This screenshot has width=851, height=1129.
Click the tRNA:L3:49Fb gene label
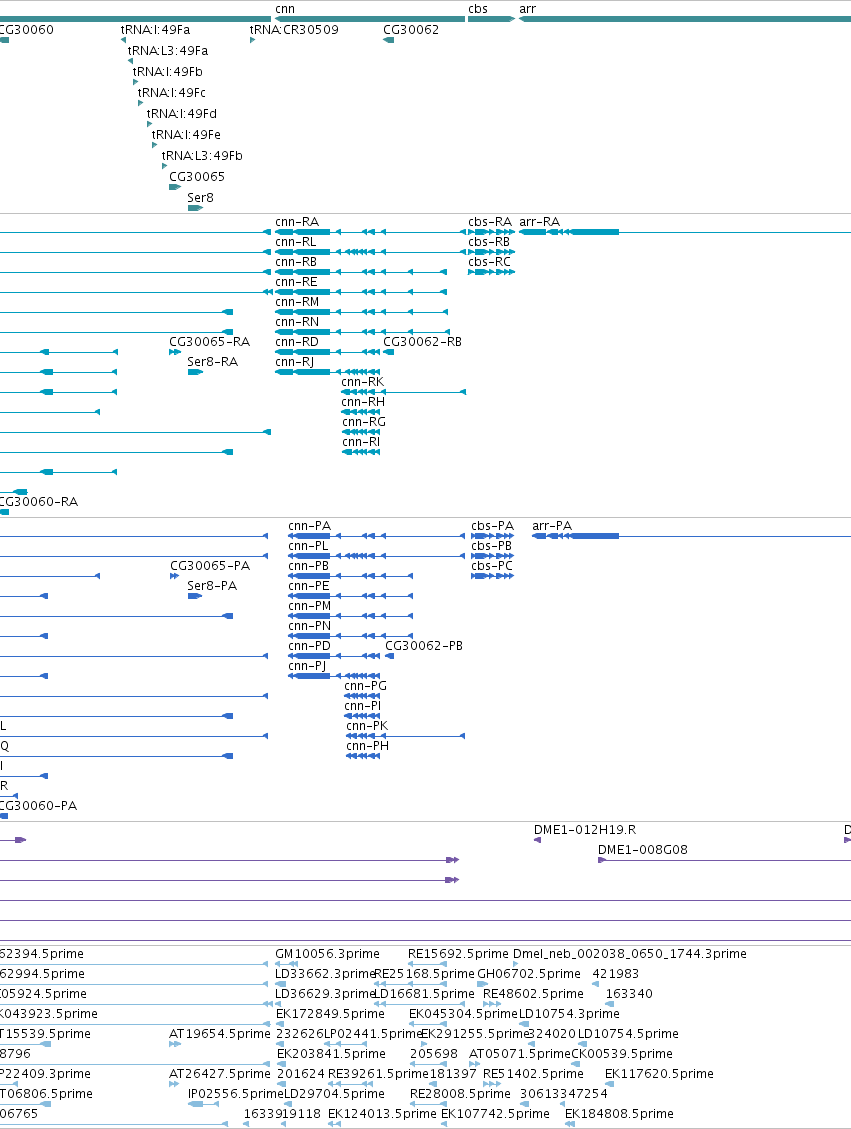[202, 155]
